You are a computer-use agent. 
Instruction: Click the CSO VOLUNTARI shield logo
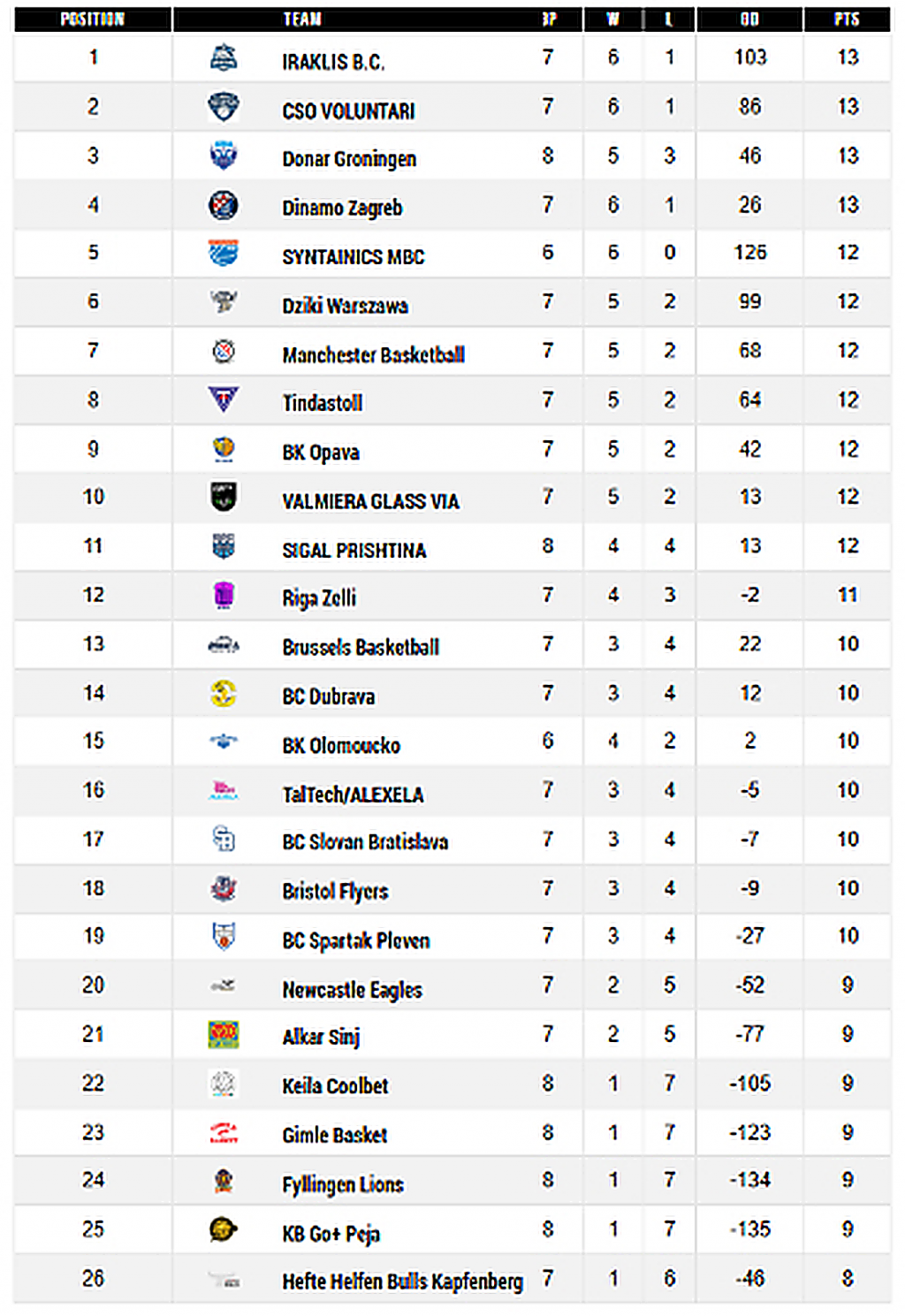[x=224, y=107]
